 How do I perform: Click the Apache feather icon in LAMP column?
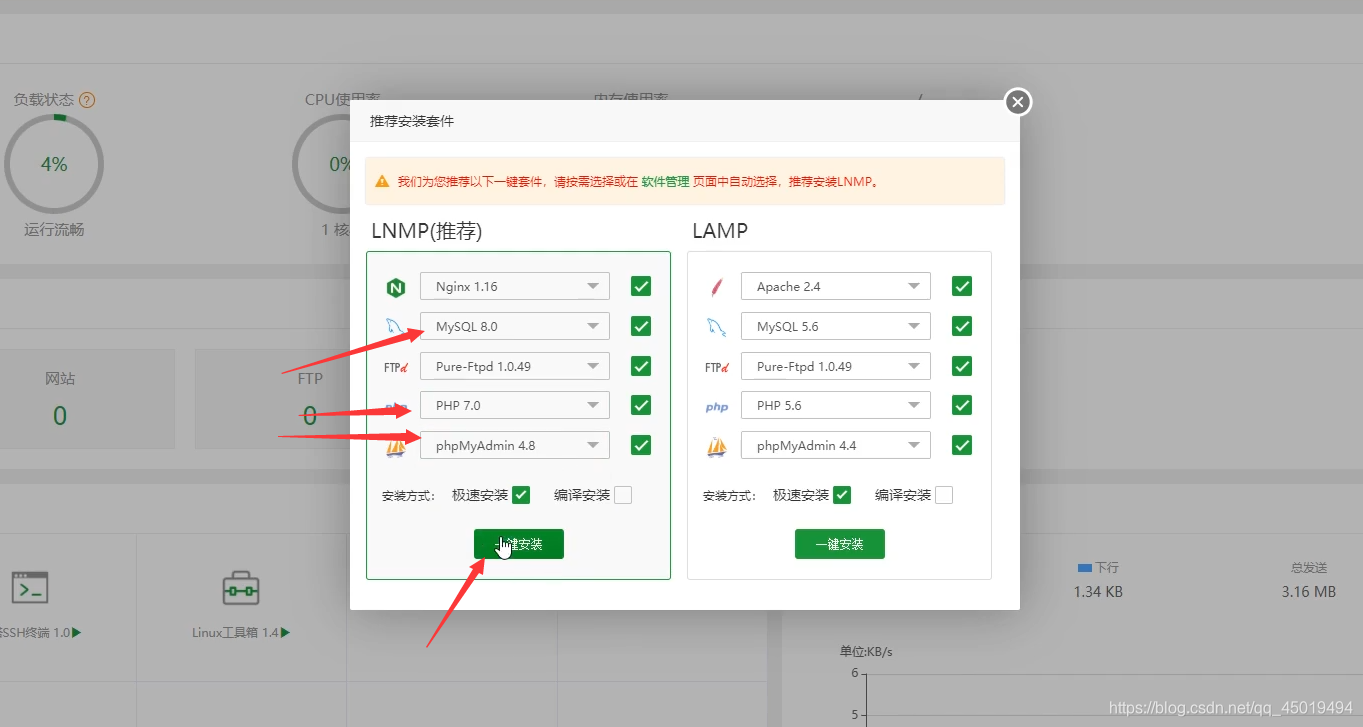716,286
